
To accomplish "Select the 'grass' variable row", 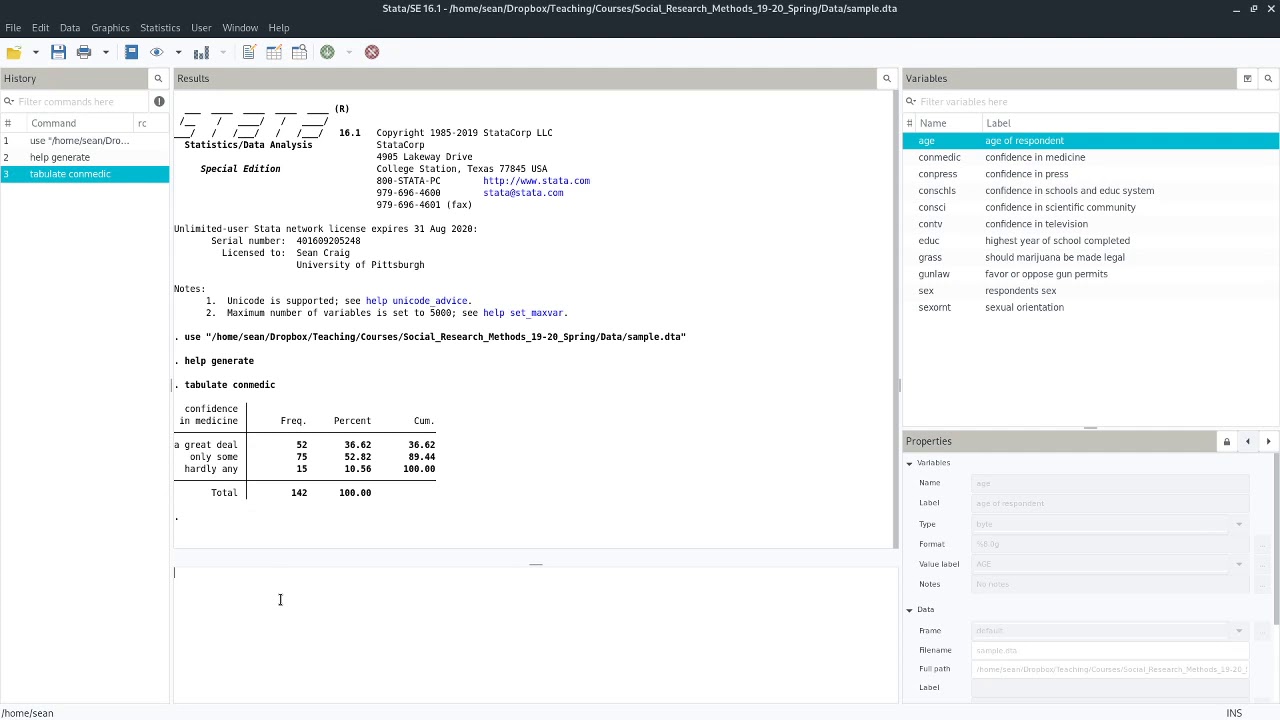I will point(1090,257).
